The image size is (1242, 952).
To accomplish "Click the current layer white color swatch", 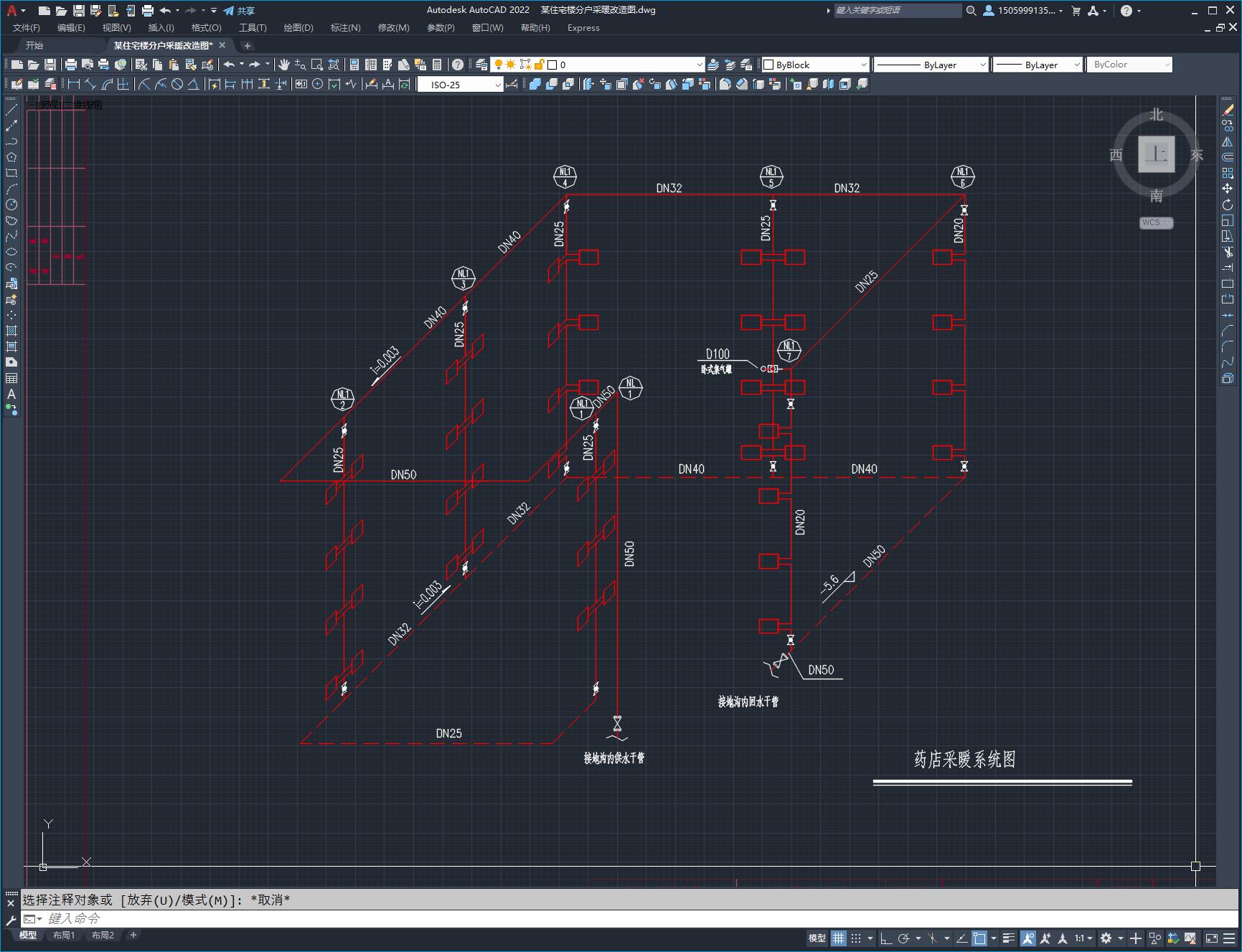I will pos(552,65).
